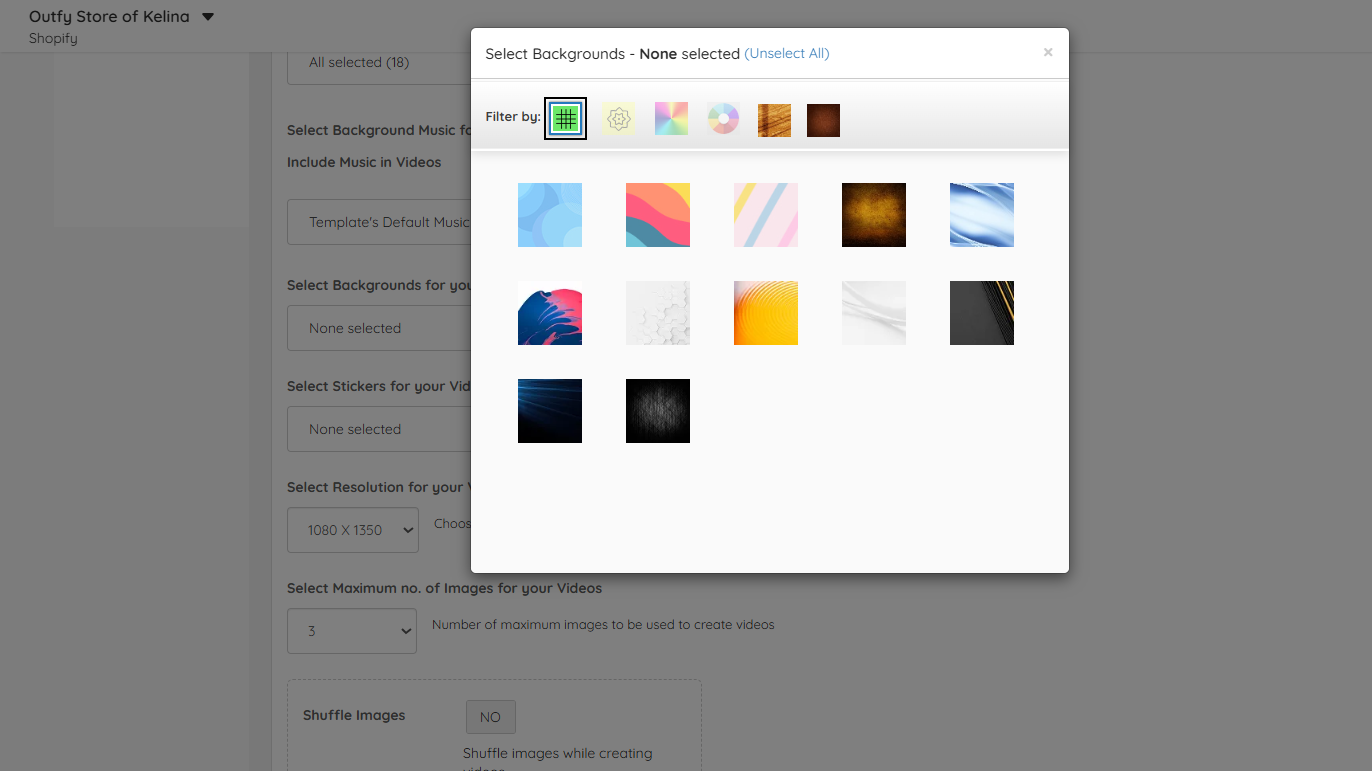Viewport: 1372px width, 771px height.
Task: Select the yellow-orange curved lines background
Action: tap(766, 313)
